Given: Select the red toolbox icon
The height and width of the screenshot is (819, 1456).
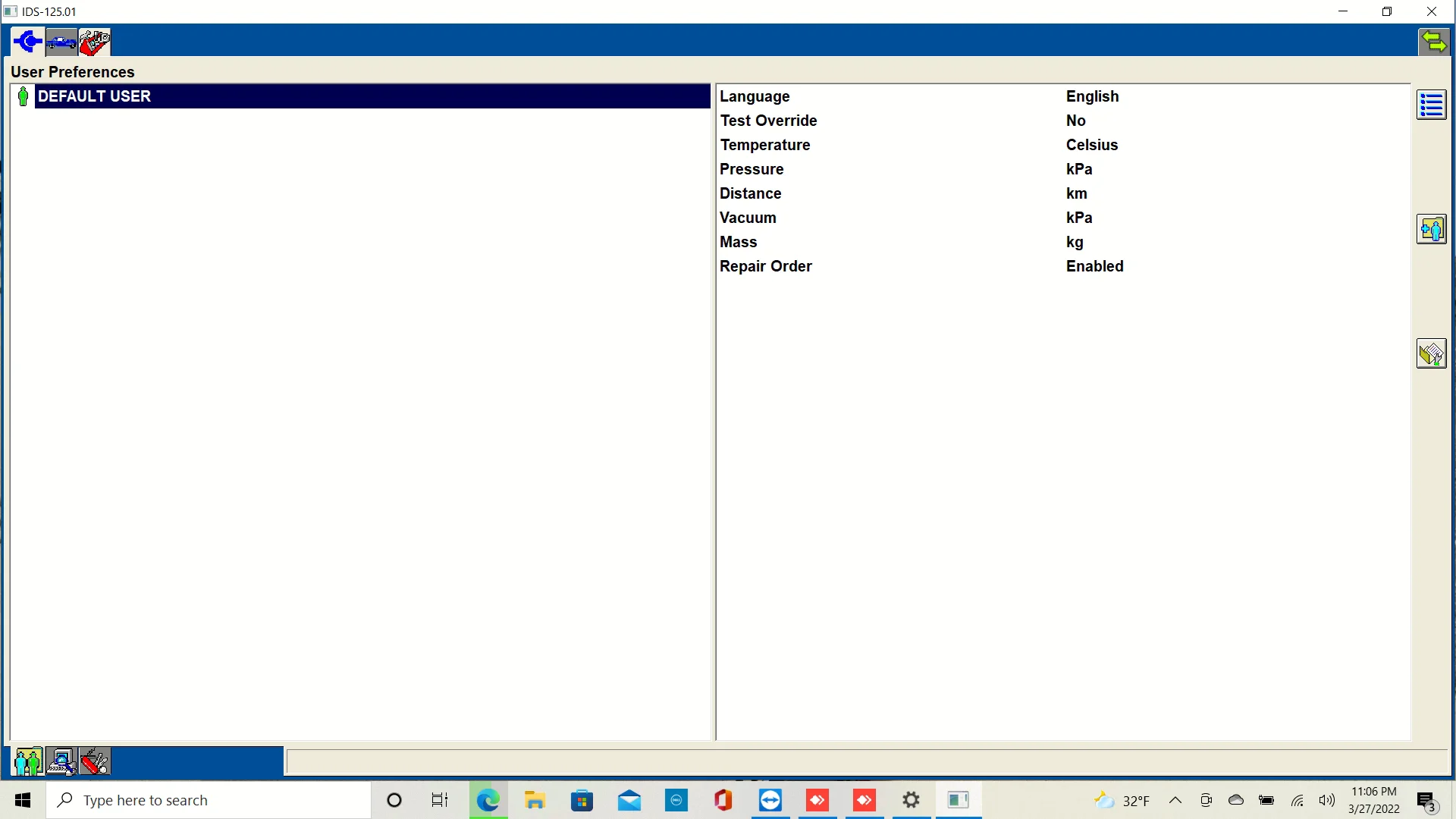Looking at the screenshot, I should click(x=93, y=42).
